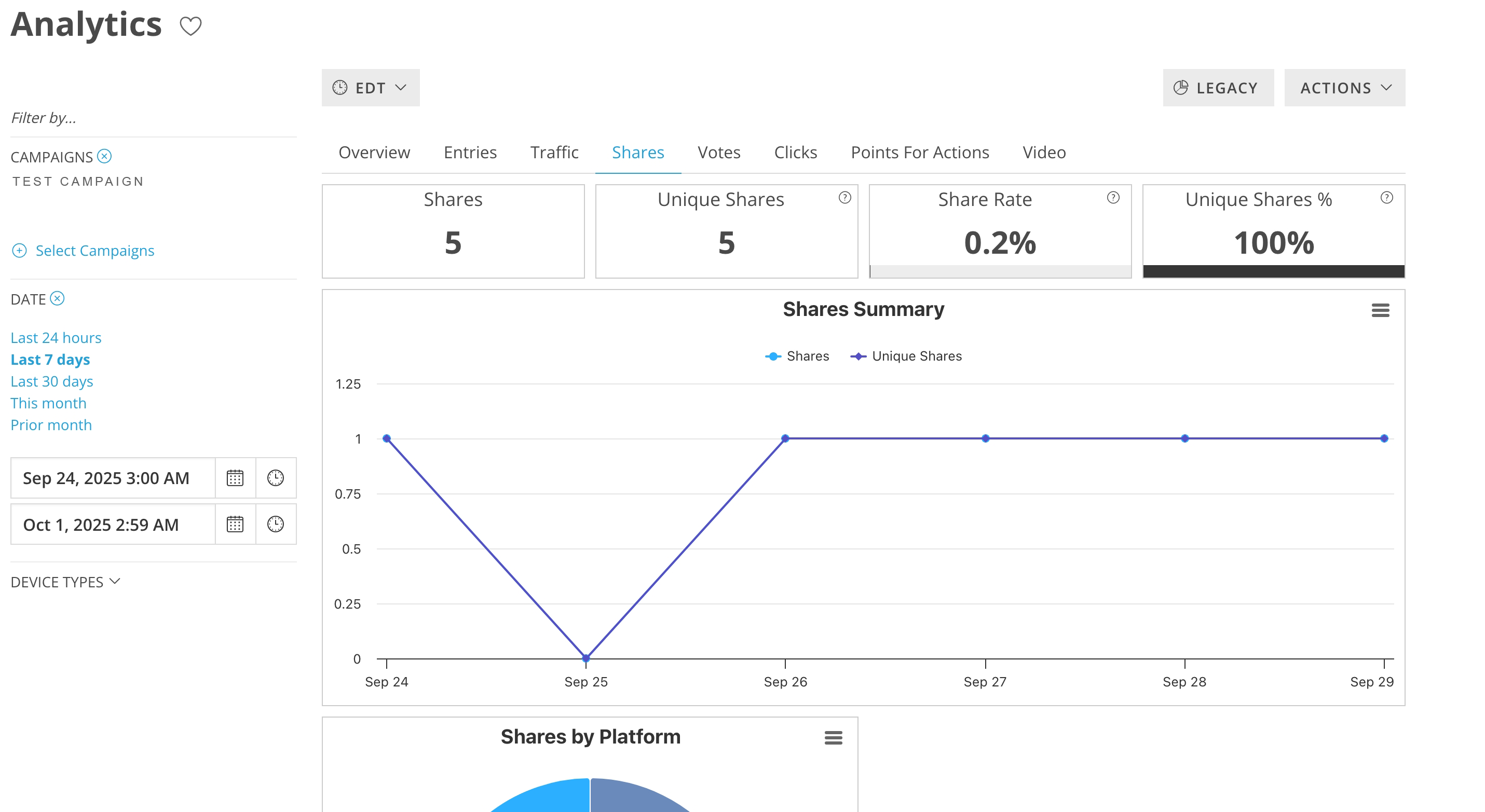The width and height of the screenshot is (1485, 812).
Task: Click the Shares Summary chart hamburger menu
Action: point(1381,310)
